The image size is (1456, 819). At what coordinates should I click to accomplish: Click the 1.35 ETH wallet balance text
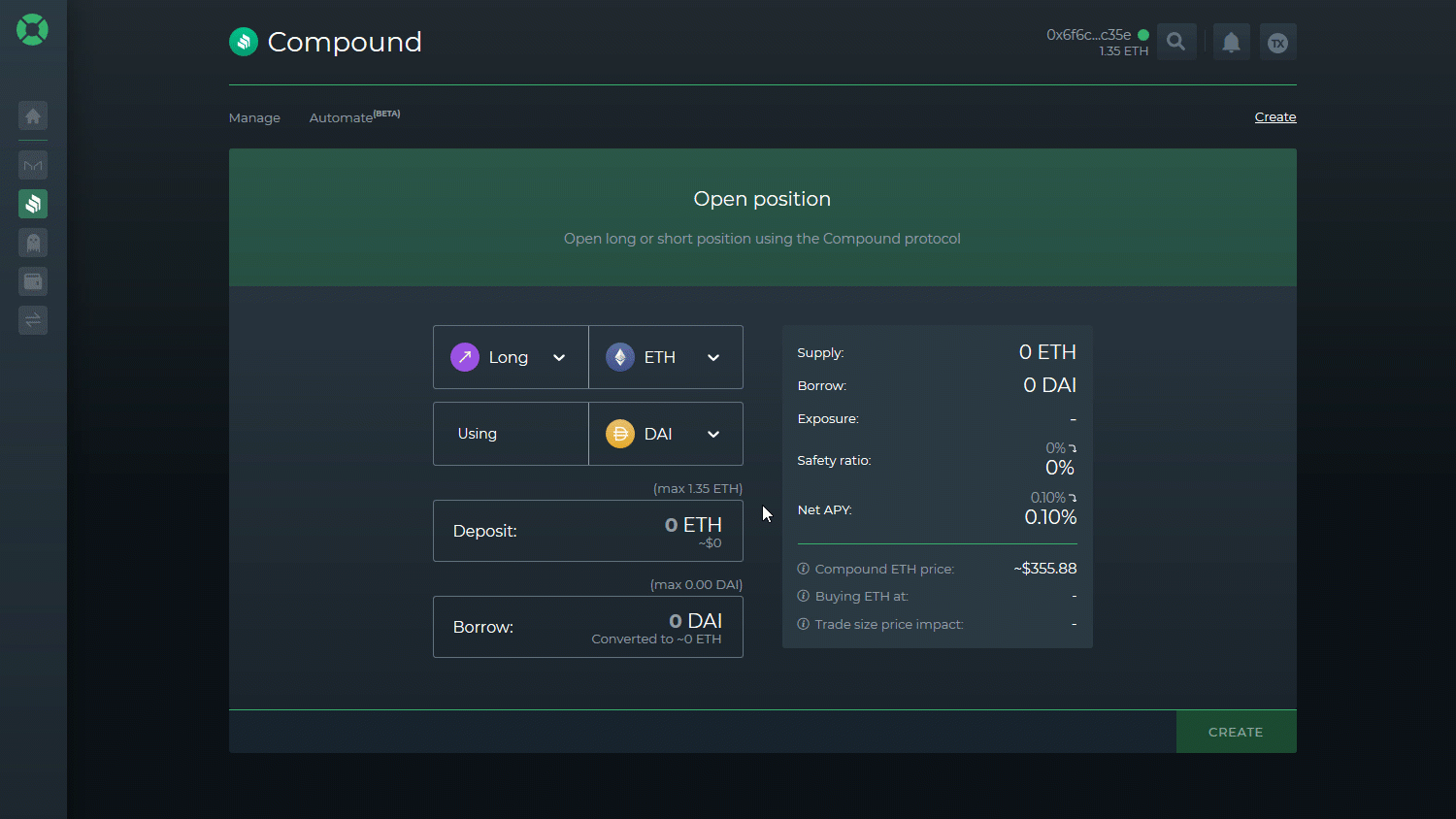tap(1123, 51)
